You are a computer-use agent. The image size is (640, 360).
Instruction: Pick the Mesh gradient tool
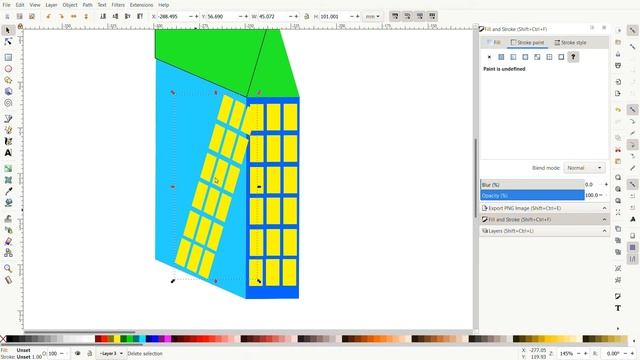[x=8, y=180]
